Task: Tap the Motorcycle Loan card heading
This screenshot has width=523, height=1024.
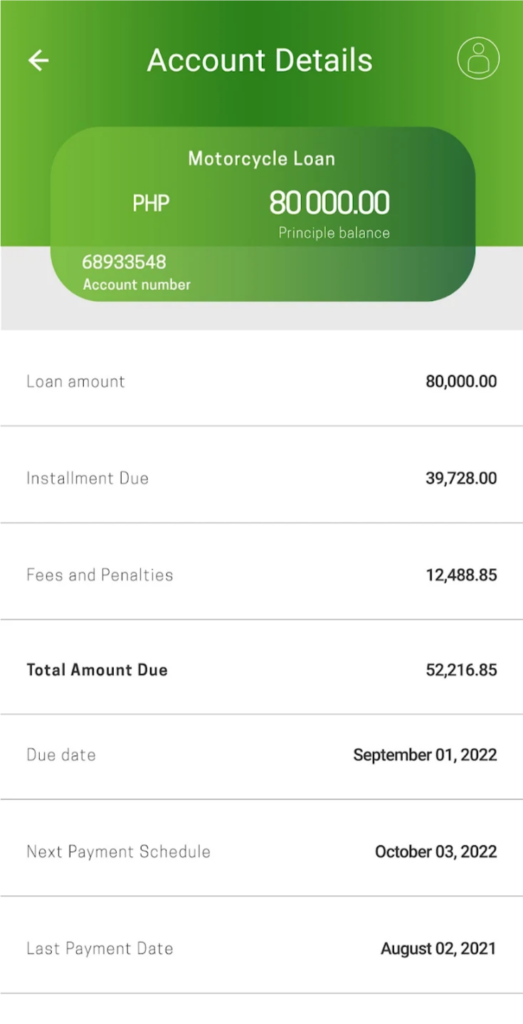Action: pos(261,158)
